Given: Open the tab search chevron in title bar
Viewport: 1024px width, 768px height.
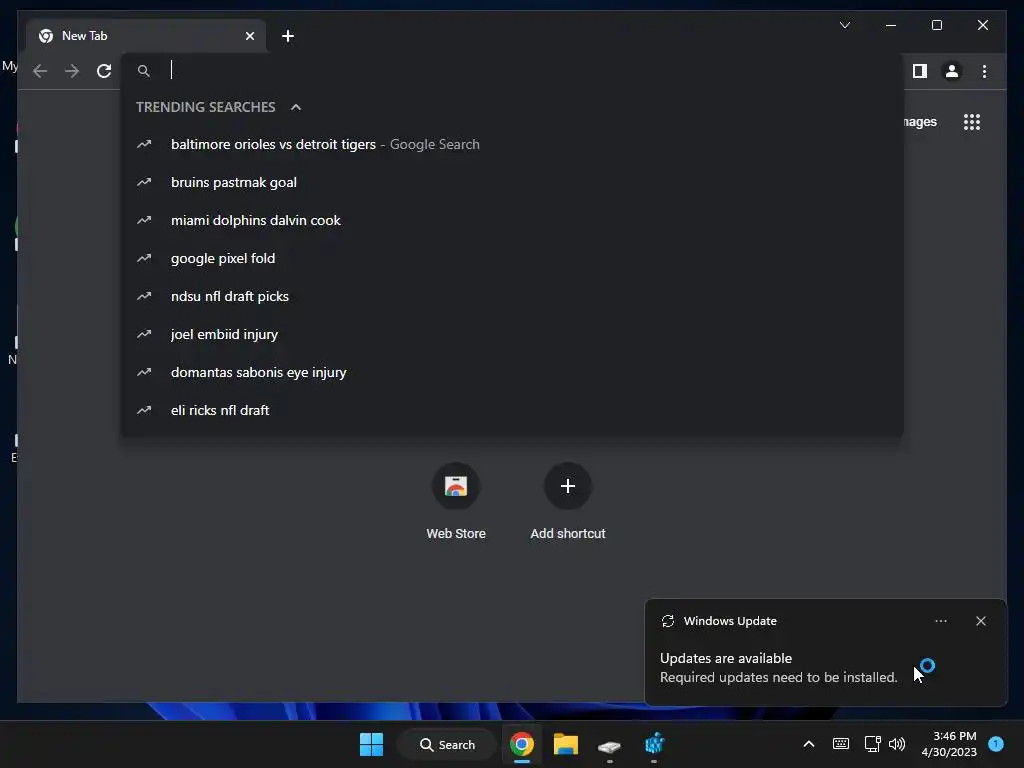Looking at the screenshot, I should [844, 25].
